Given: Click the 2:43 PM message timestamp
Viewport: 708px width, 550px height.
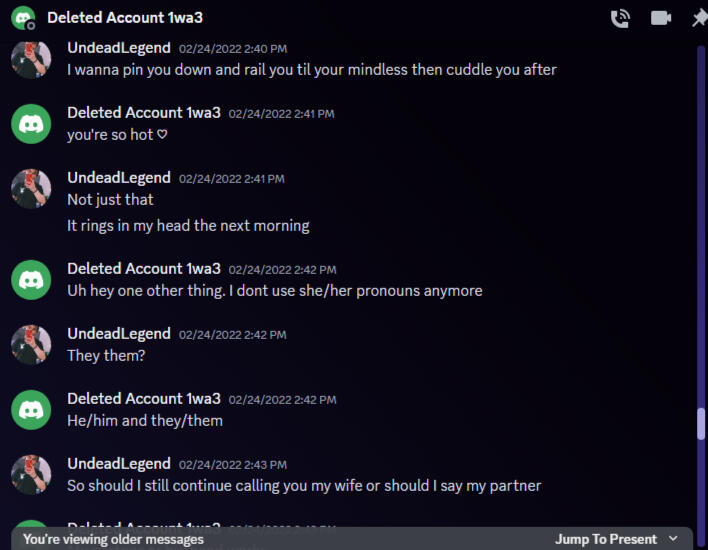Looking at the screenshot, I should point(232,465).
